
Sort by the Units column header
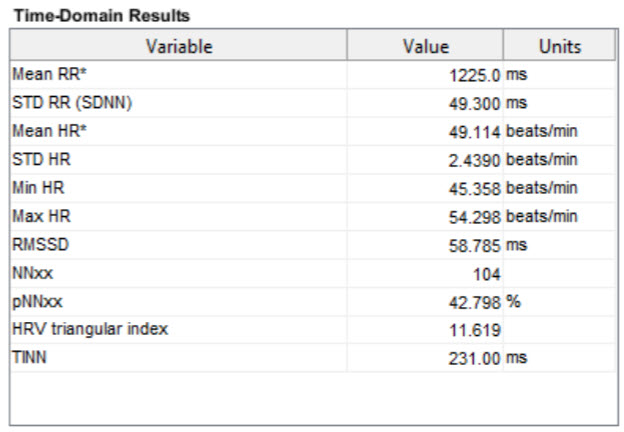[559, 46]
